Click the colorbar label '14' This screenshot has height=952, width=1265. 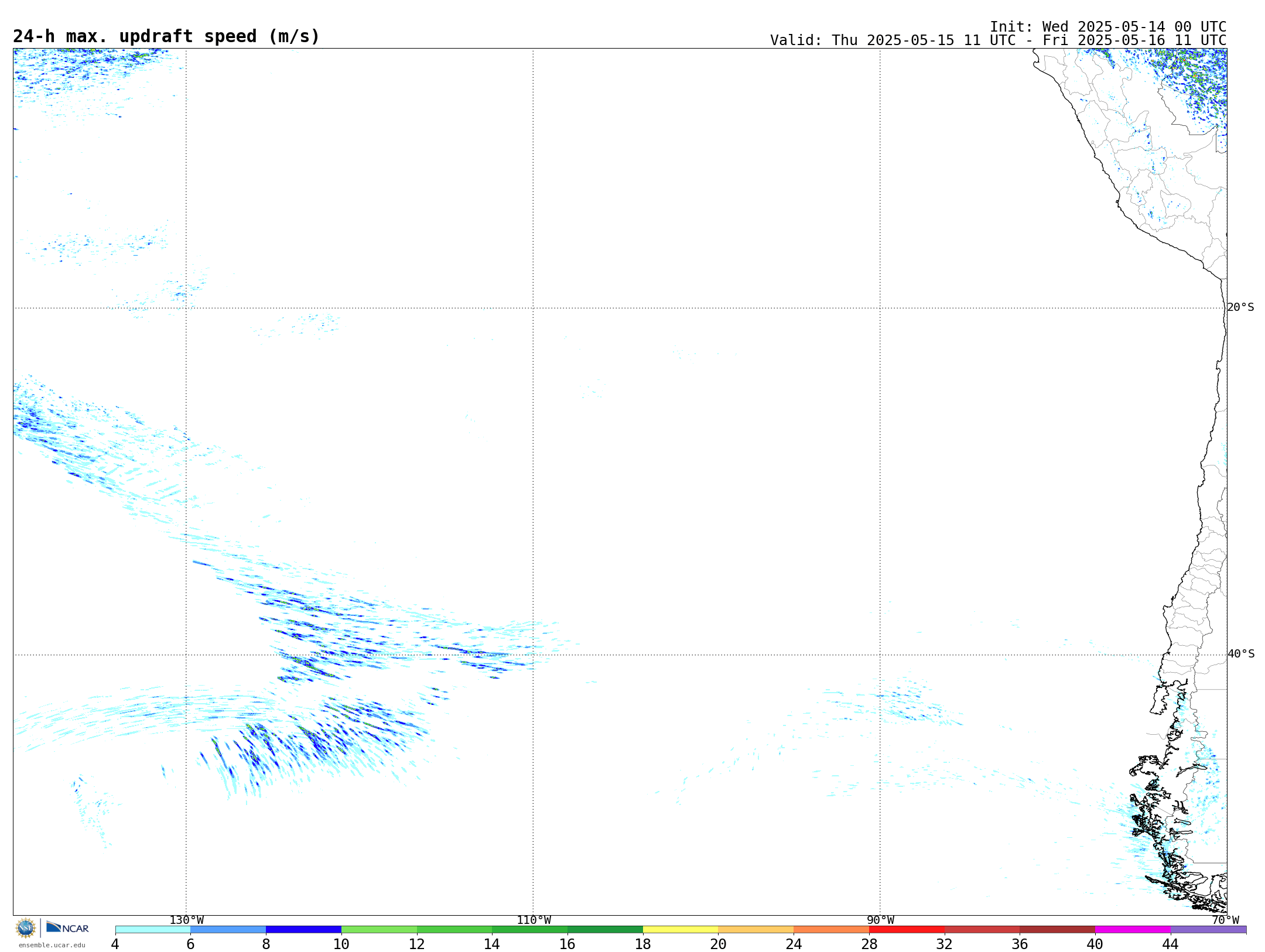(x=492, y=944)
